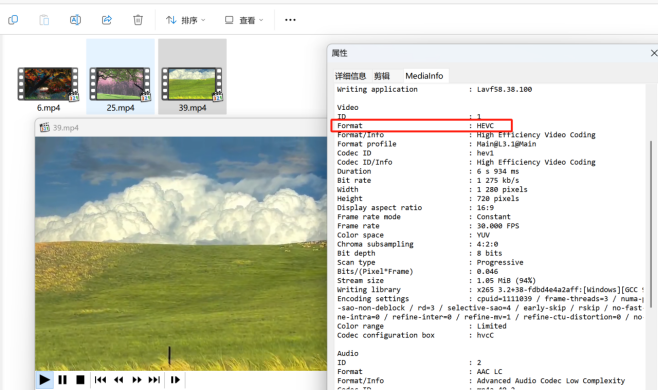Image resolution: width=658 pixels, height=391 pixels.
Task: Click the Codec configuration box hvcC value
Action: pos(485,335)
